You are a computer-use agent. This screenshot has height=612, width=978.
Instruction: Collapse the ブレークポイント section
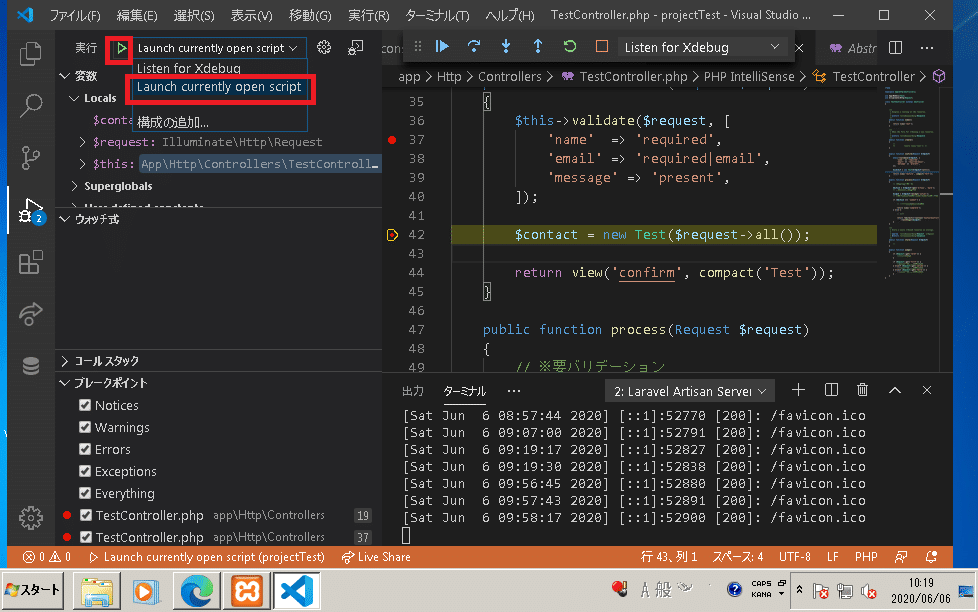coord(64,383)
